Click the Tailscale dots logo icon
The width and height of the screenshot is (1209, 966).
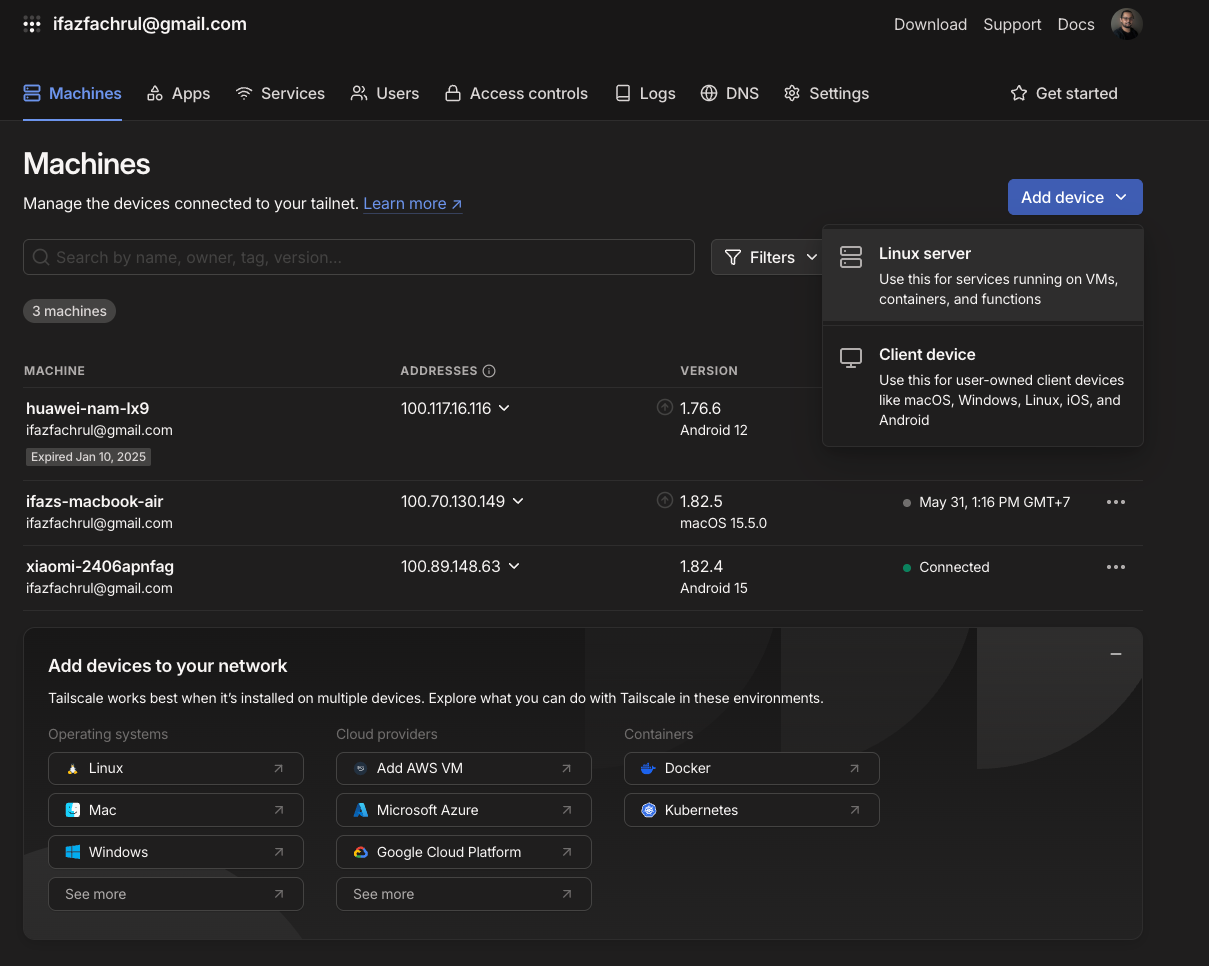(32, 25)
